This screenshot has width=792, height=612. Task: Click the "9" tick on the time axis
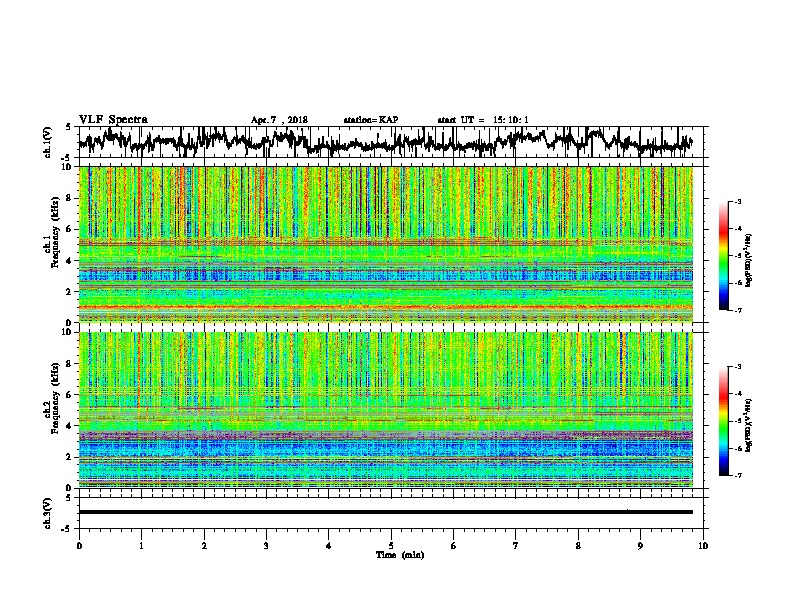tap(640, 546)
